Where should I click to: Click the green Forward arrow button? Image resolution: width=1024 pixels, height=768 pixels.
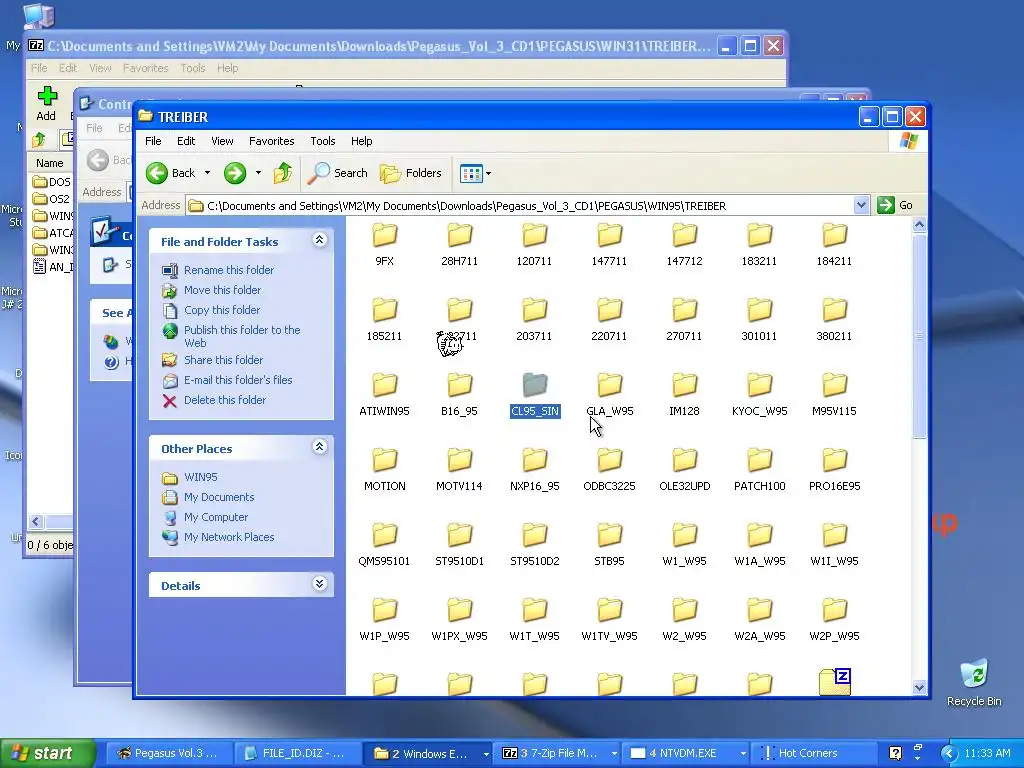(x=235, y=173)
